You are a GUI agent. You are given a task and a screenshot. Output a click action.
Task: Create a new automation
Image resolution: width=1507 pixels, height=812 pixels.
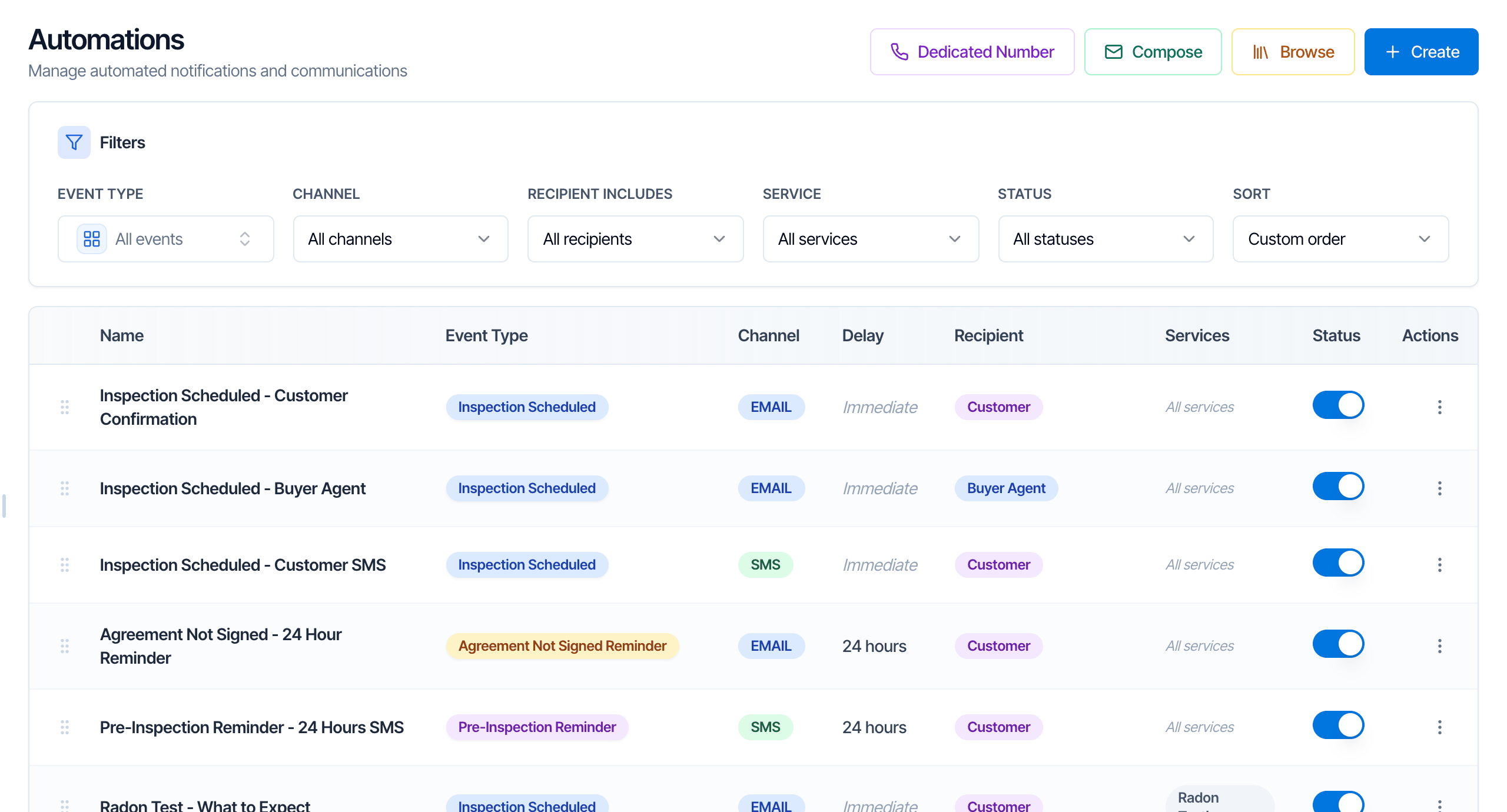pos(1422,52)
